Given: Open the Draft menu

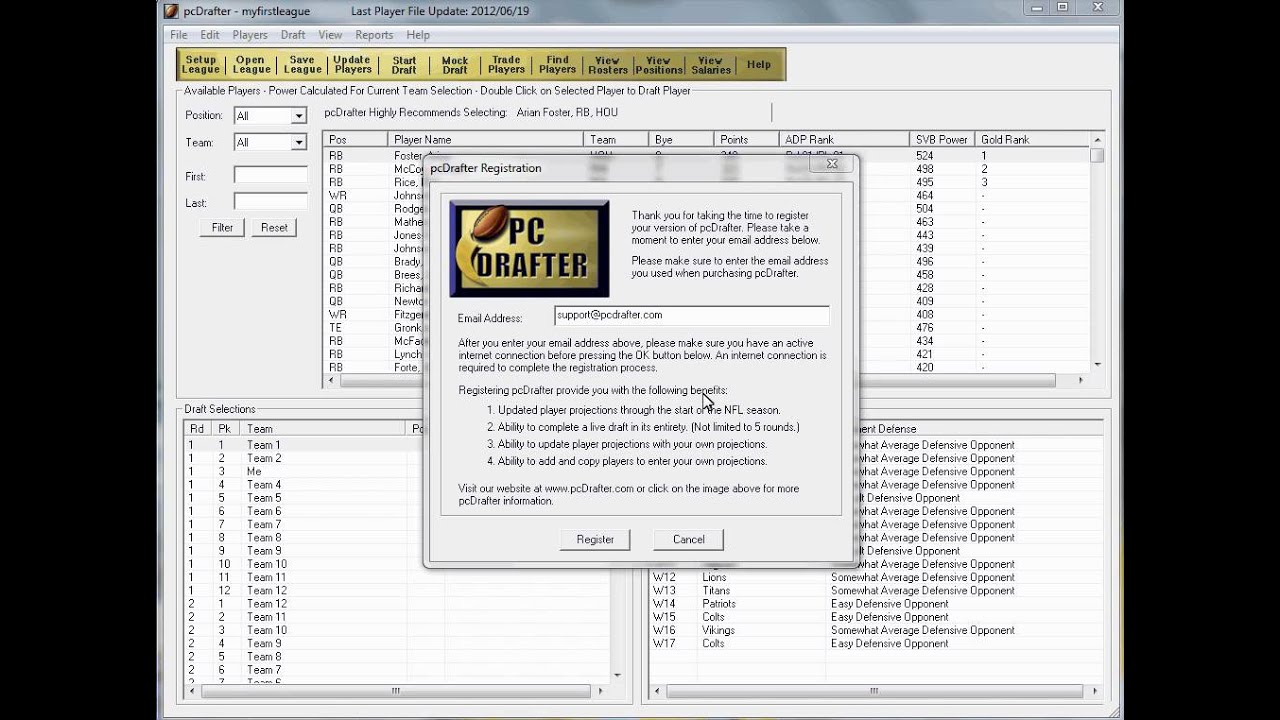Looking at the screenshot, I should click(x=293, y=35).
